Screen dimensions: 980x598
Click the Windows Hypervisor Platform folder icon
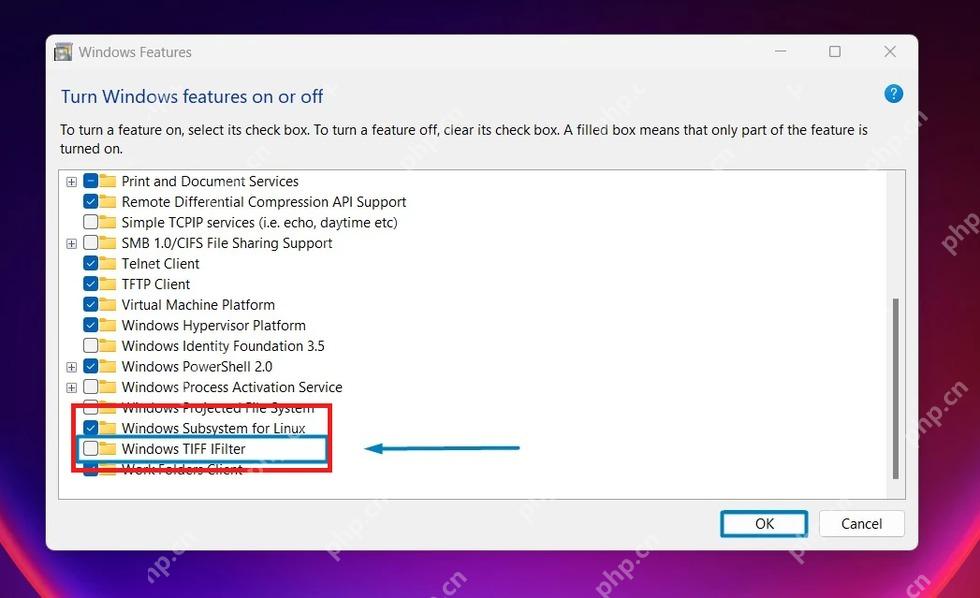coord(108,326)
